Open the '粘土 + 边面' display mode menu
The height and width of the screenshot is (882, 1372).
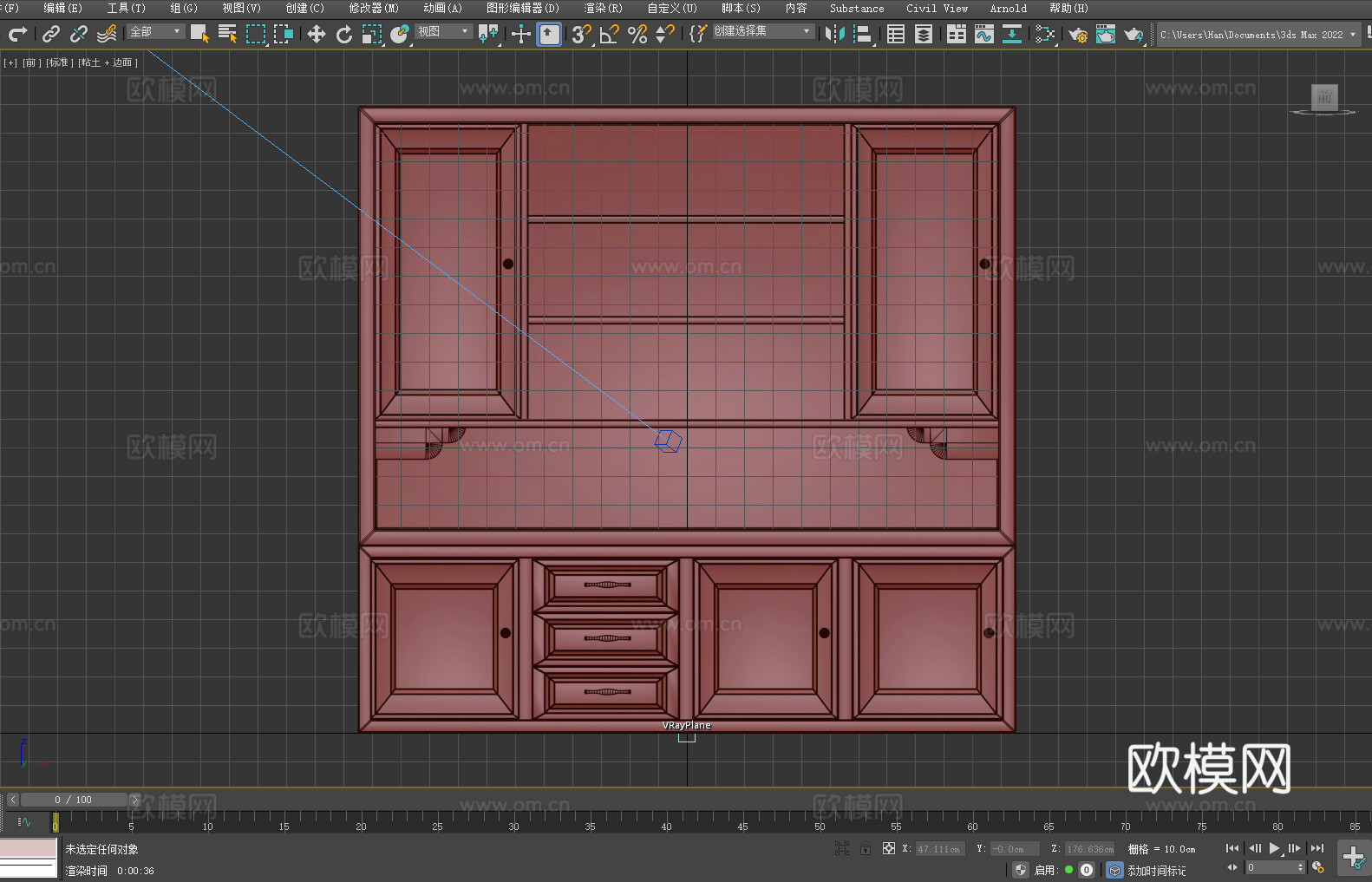tap(108, 62)
